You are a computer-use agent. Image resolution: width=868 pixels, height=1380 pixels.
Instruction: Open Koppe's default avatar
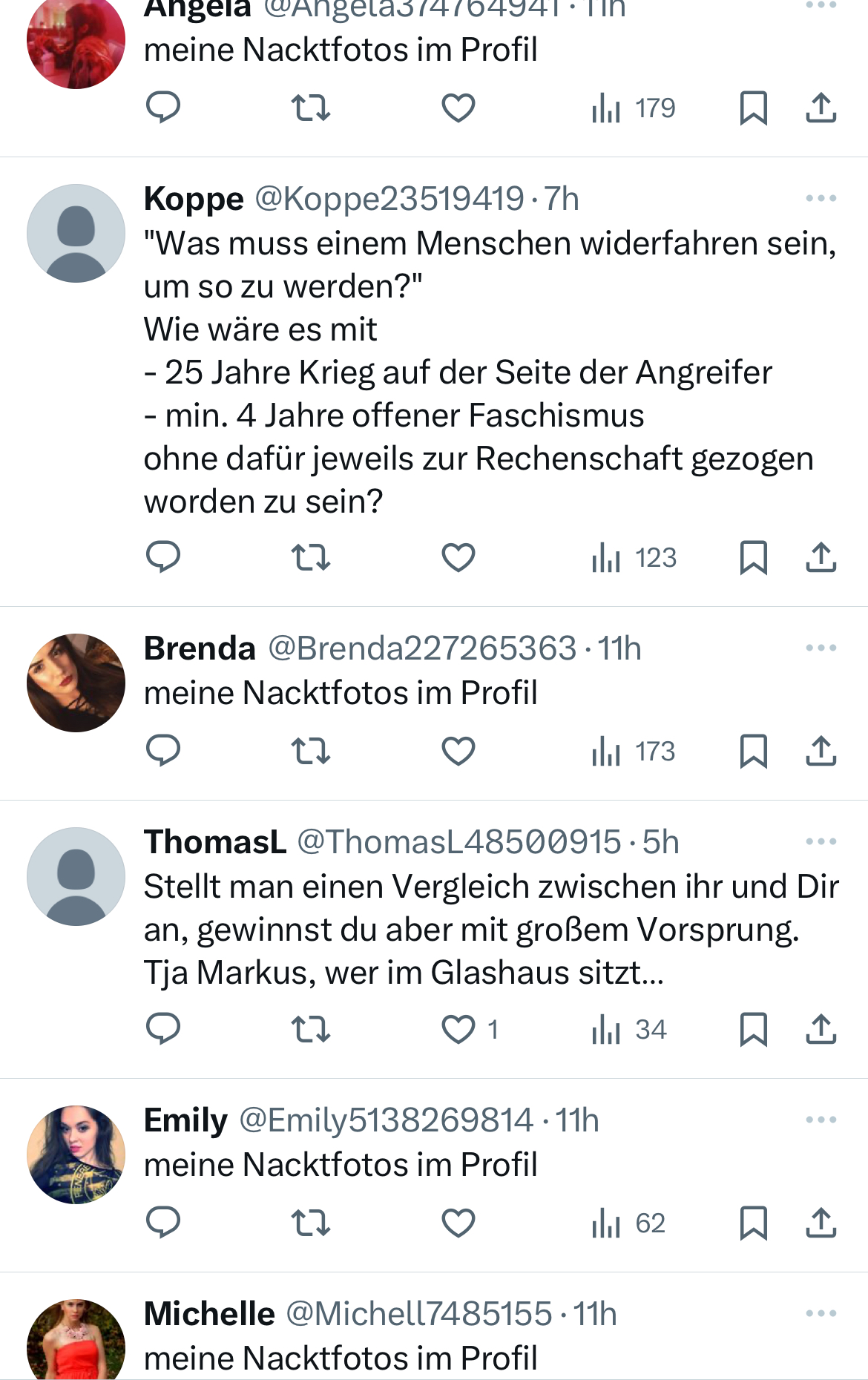tap(76, 233)
